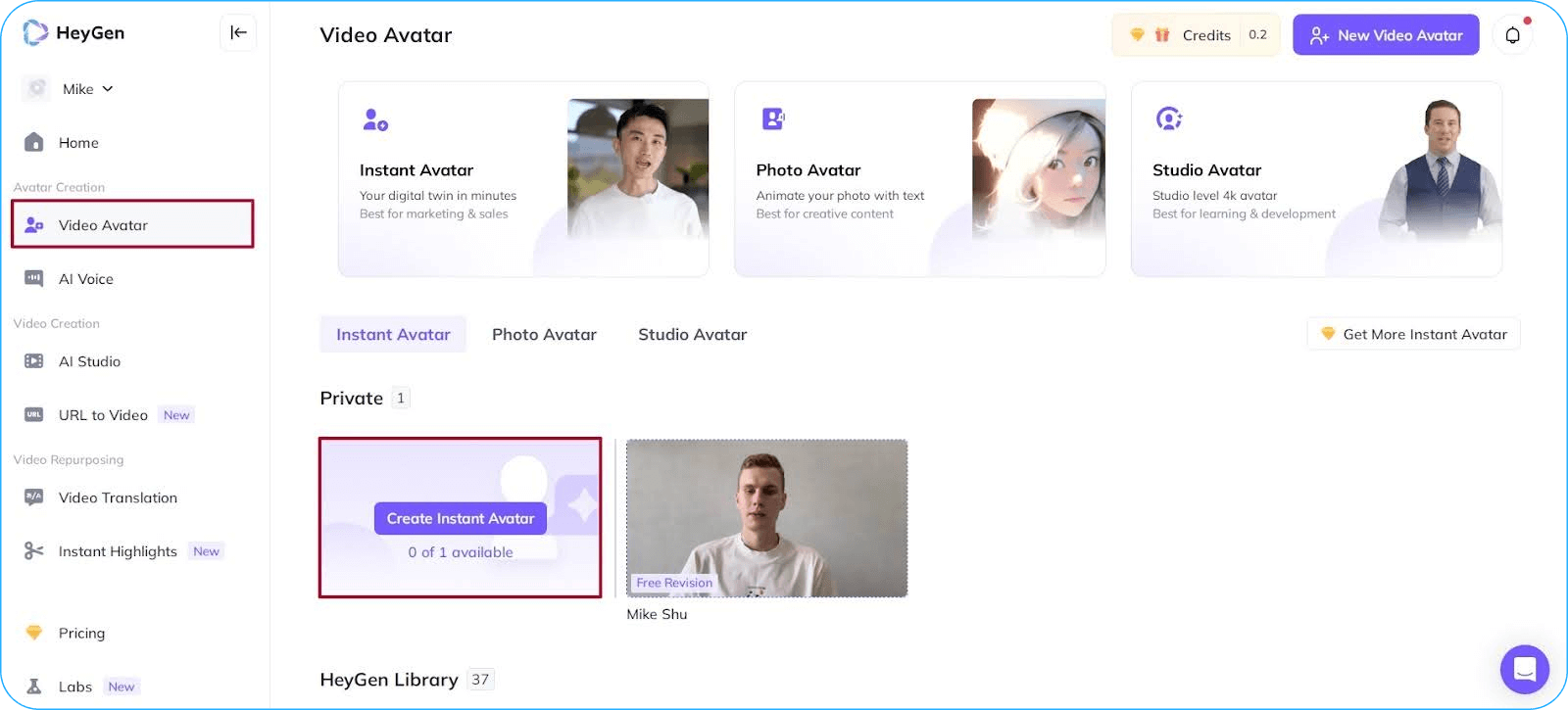
Task: Click the diamond icon beside Credits
Action: pos(1137,35)
